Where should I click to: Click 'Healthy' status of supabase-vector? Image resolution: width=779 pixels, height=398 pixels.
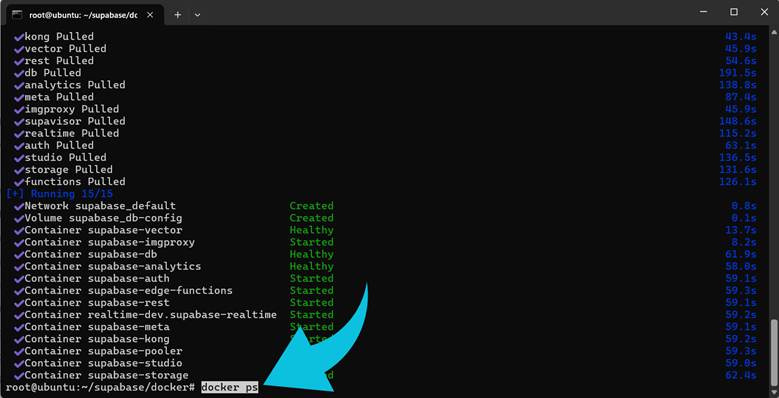[x=312, y=230]
